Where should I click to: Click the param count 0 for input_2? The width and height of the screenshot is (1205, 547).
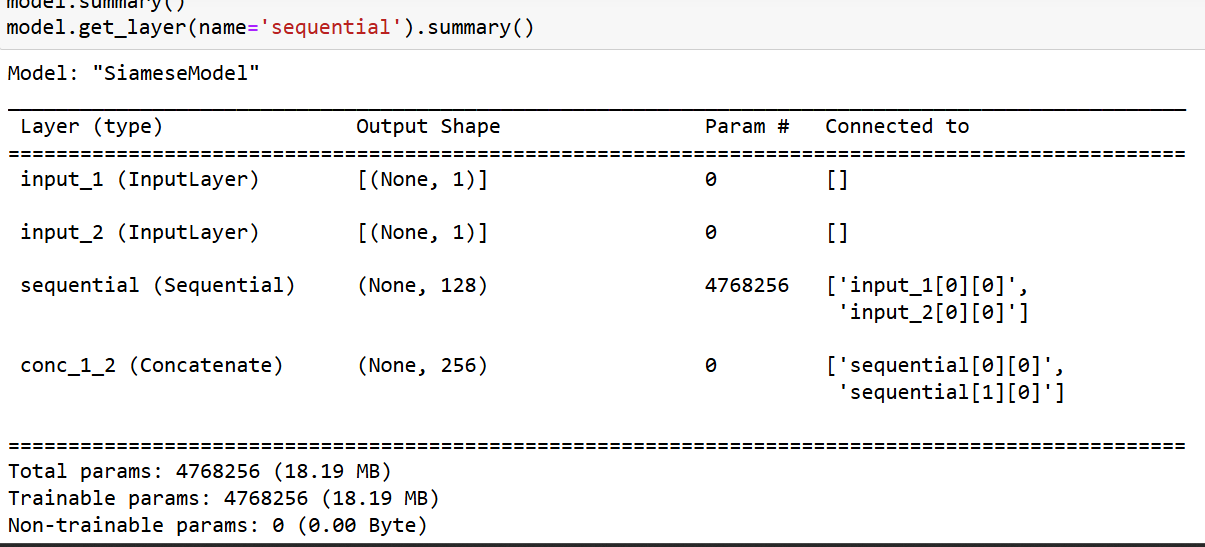click(x=711, y=233)
